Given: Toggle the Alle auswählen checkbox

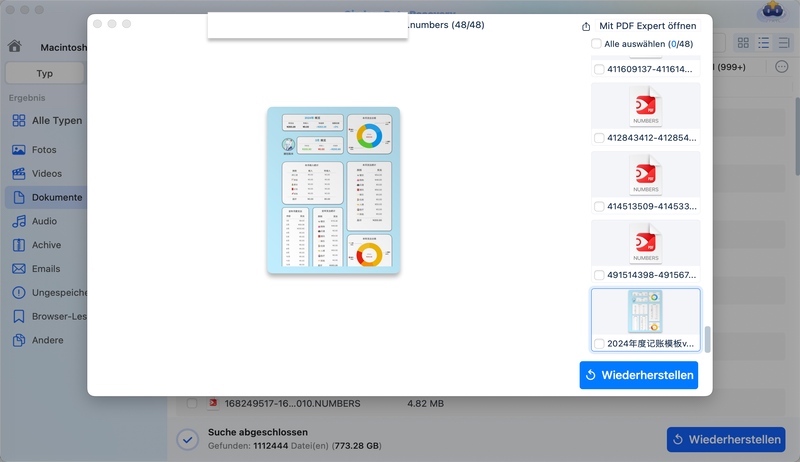Looking at the screenshot, I should tap(596, 43).
